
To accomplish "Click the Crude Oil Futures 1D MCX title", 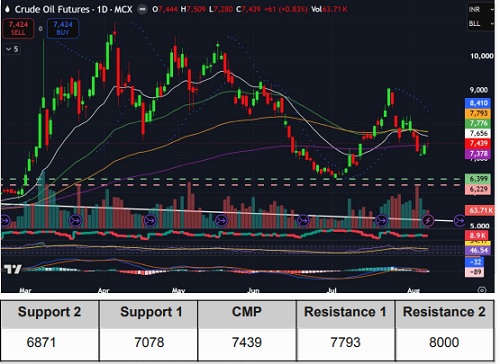I will tap(73, 9).
